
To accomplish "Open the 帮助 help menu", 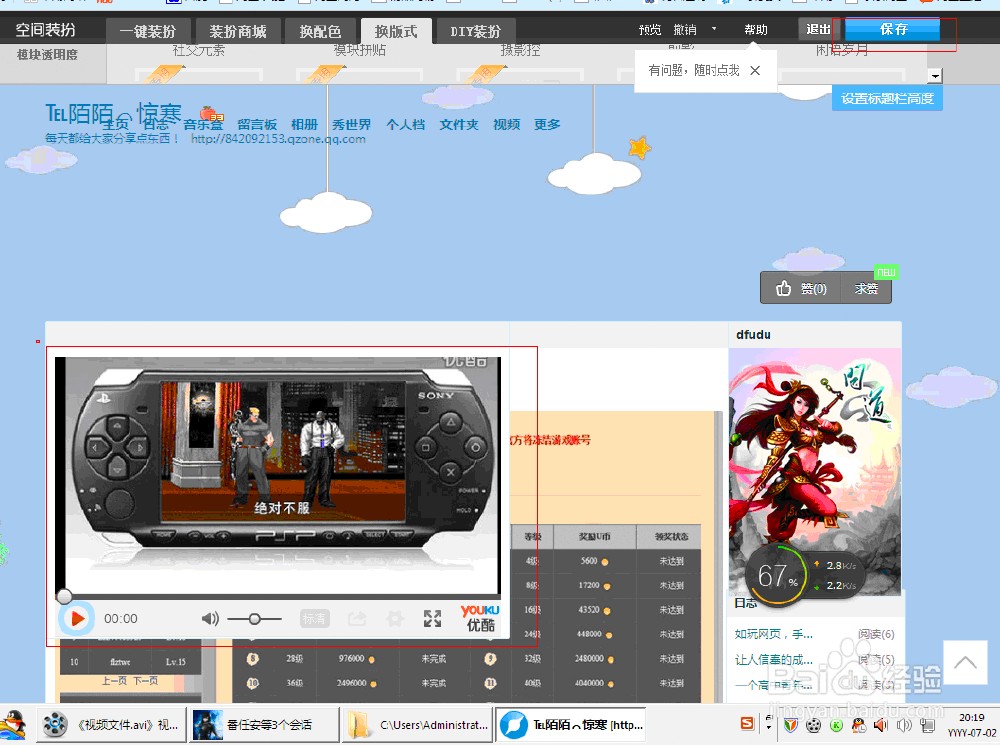I will pyautogui.click(x=756, y=30).
